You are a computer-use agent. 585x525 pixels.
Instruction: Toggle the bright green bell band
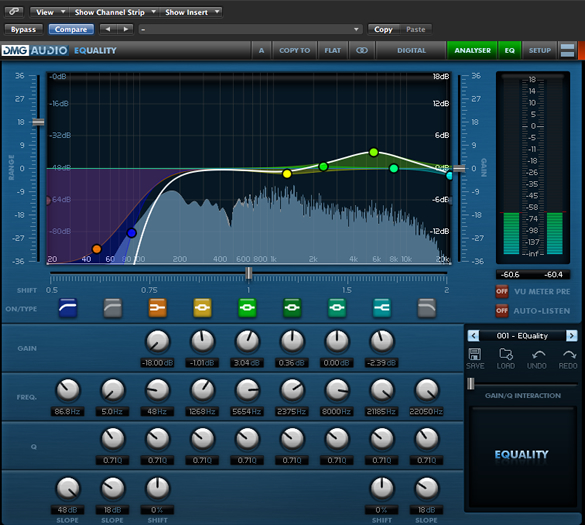[x=247, y=308]
